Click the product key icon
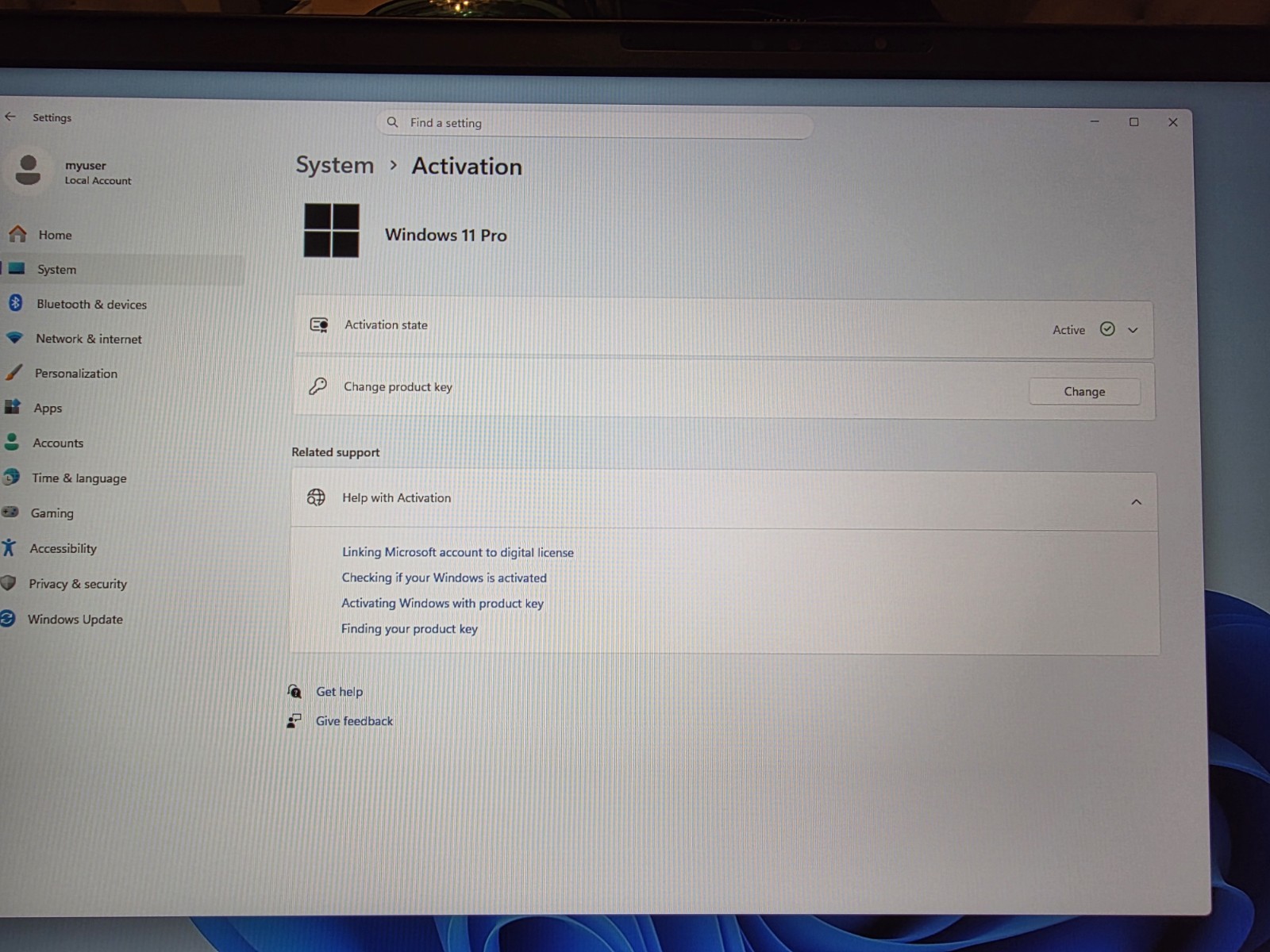This screenshot has width=1270, height=952. (317, 386)
